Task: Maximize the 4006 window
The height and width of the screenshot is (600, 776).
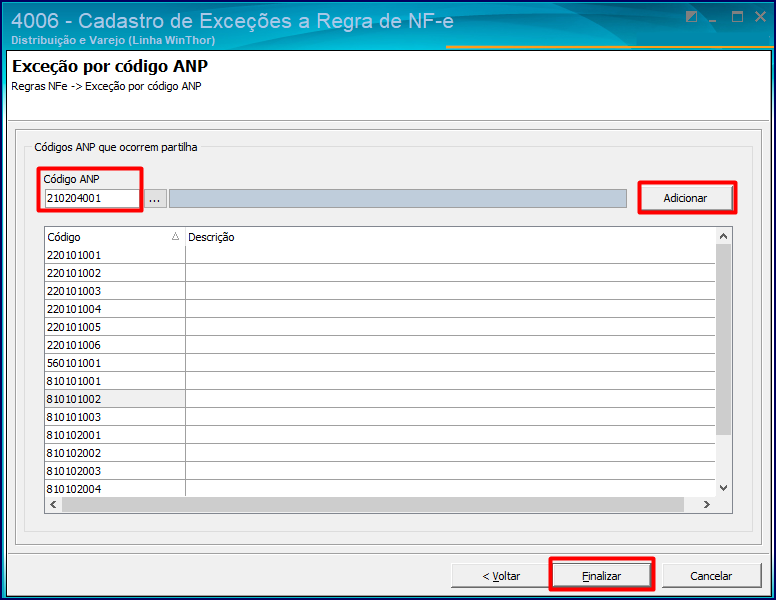Action: coord(737,17)
